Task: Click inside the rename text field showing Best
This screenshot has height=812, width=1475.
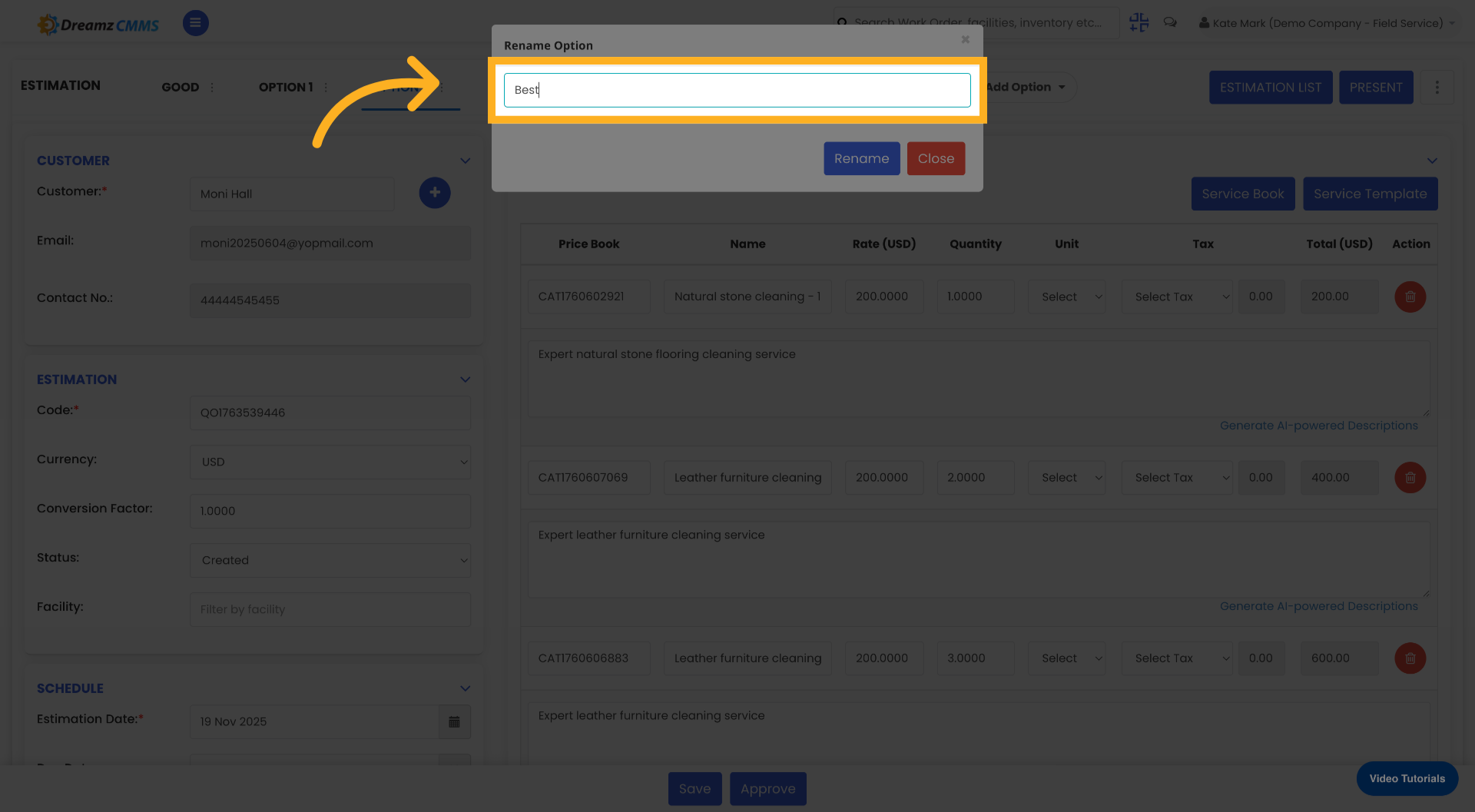Action: click(736, 90)
